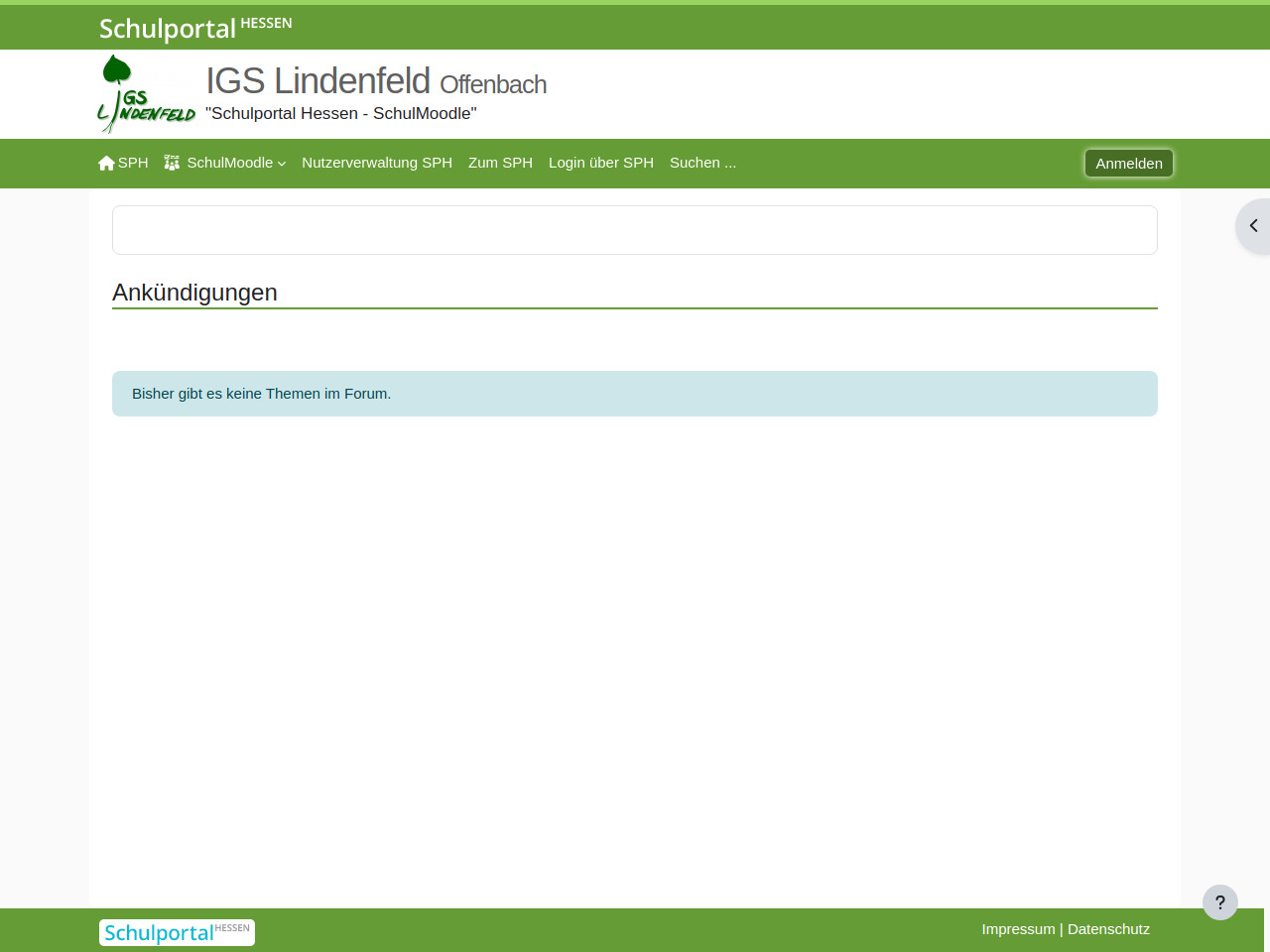Viewport: 1270px width, 952px height.
Task: Click the IGS Lindenfeld leaf logo
Action: point(146,94)
